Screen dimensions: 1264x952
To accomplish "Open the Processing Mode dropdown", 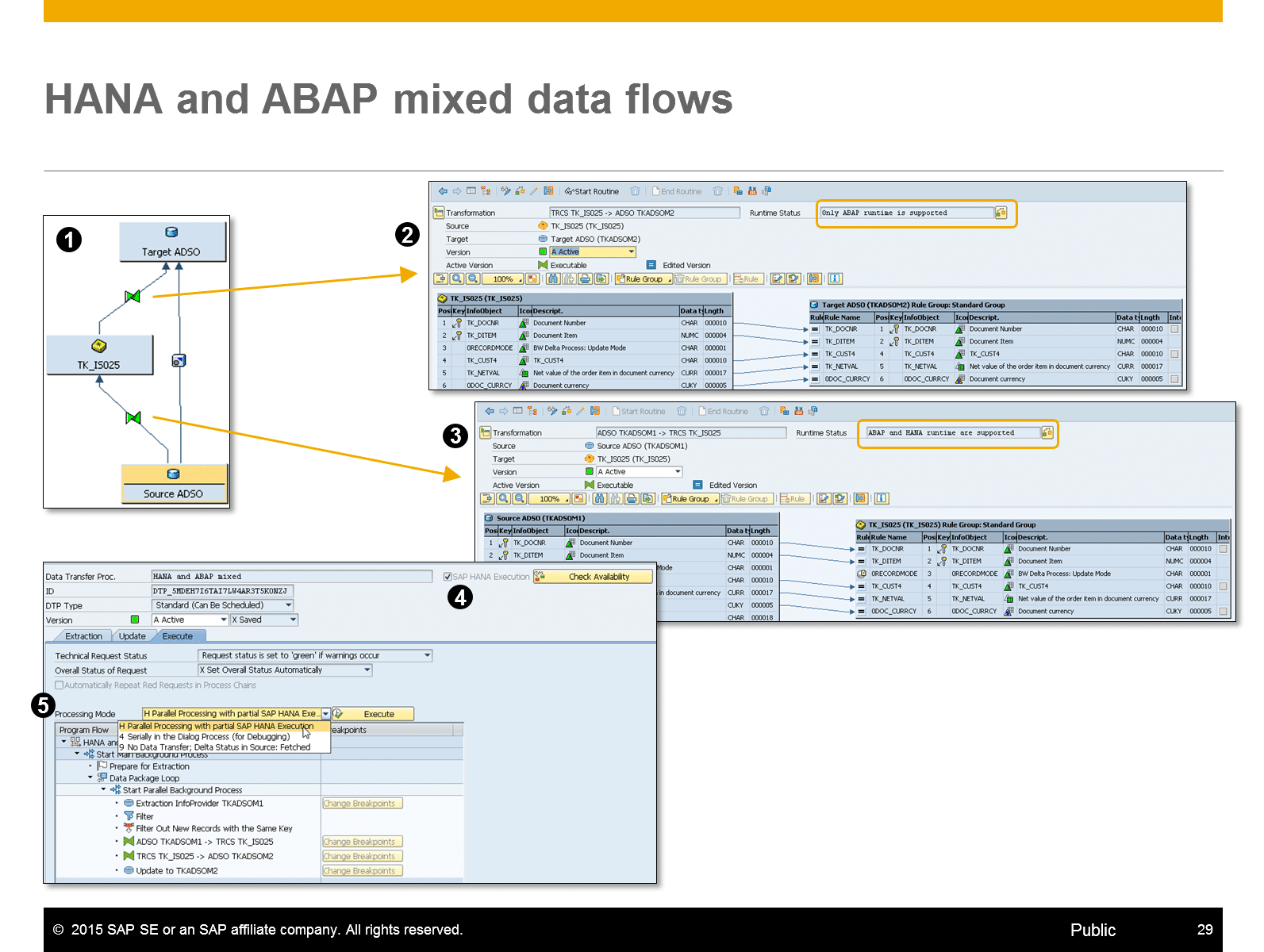I will [325, 714].
